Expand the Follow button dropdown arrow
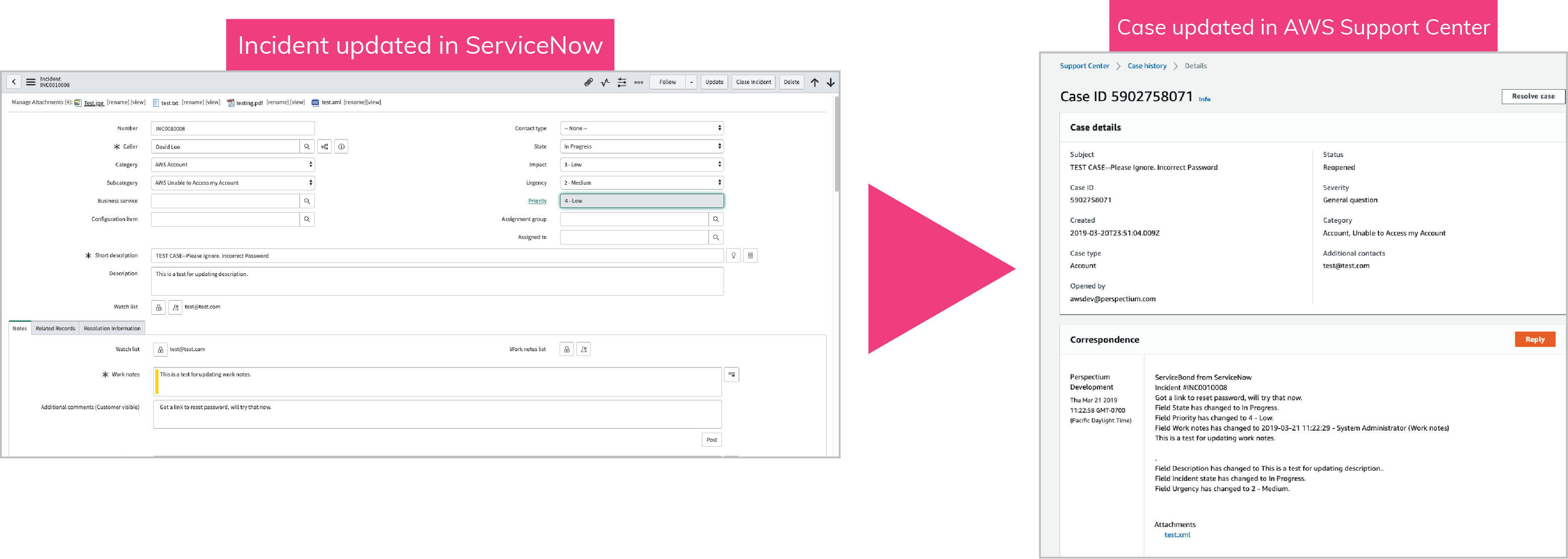 point(692,82)
